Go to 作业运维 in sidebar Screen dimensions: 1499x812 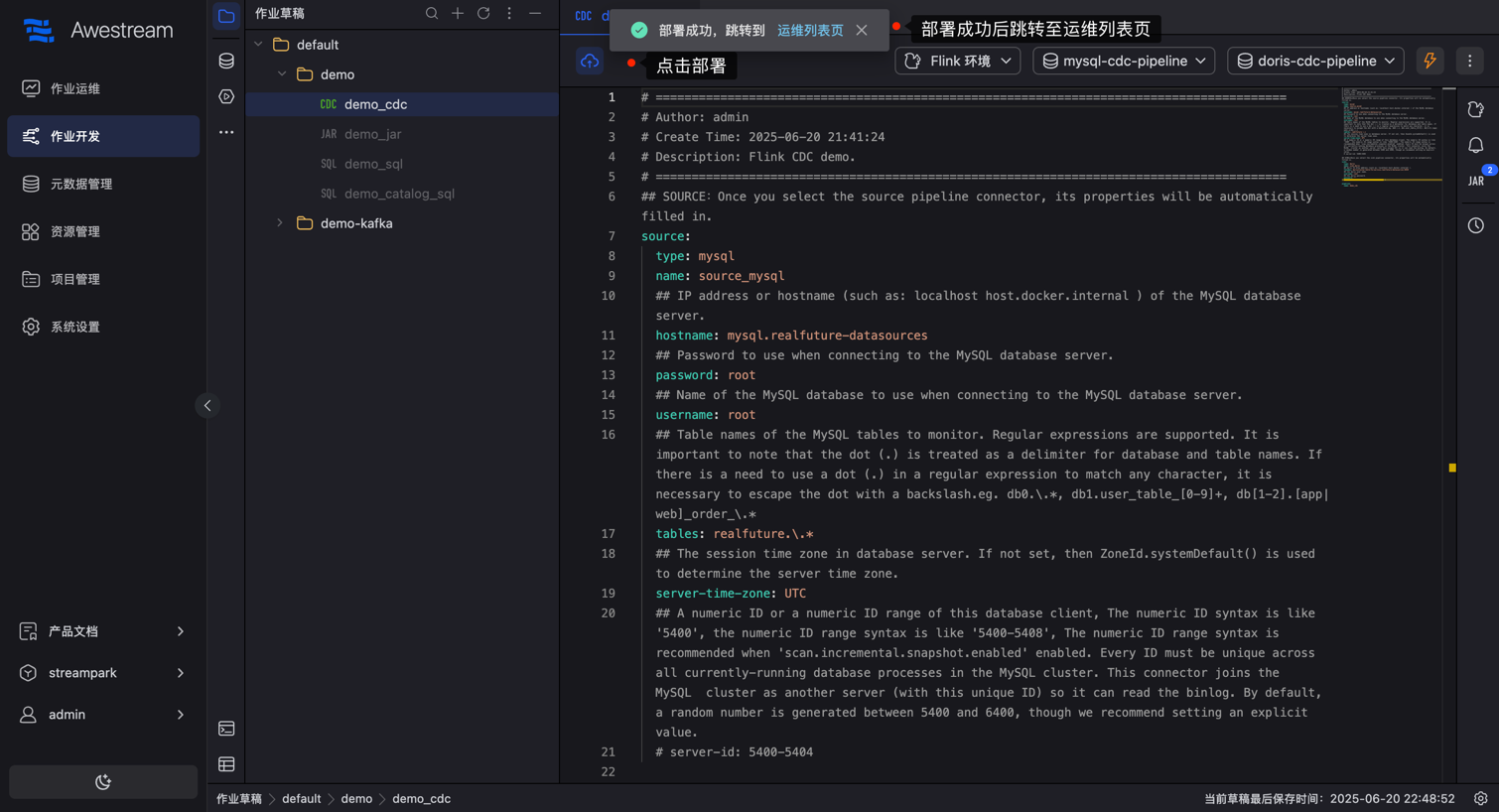(x=75, y=88)
